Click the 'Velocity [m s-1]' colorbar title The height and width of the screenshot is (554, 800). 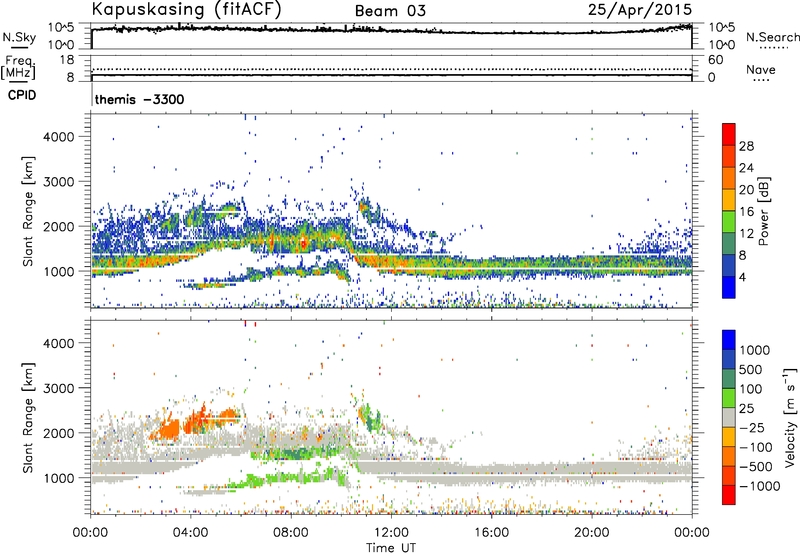pos(790,417)
